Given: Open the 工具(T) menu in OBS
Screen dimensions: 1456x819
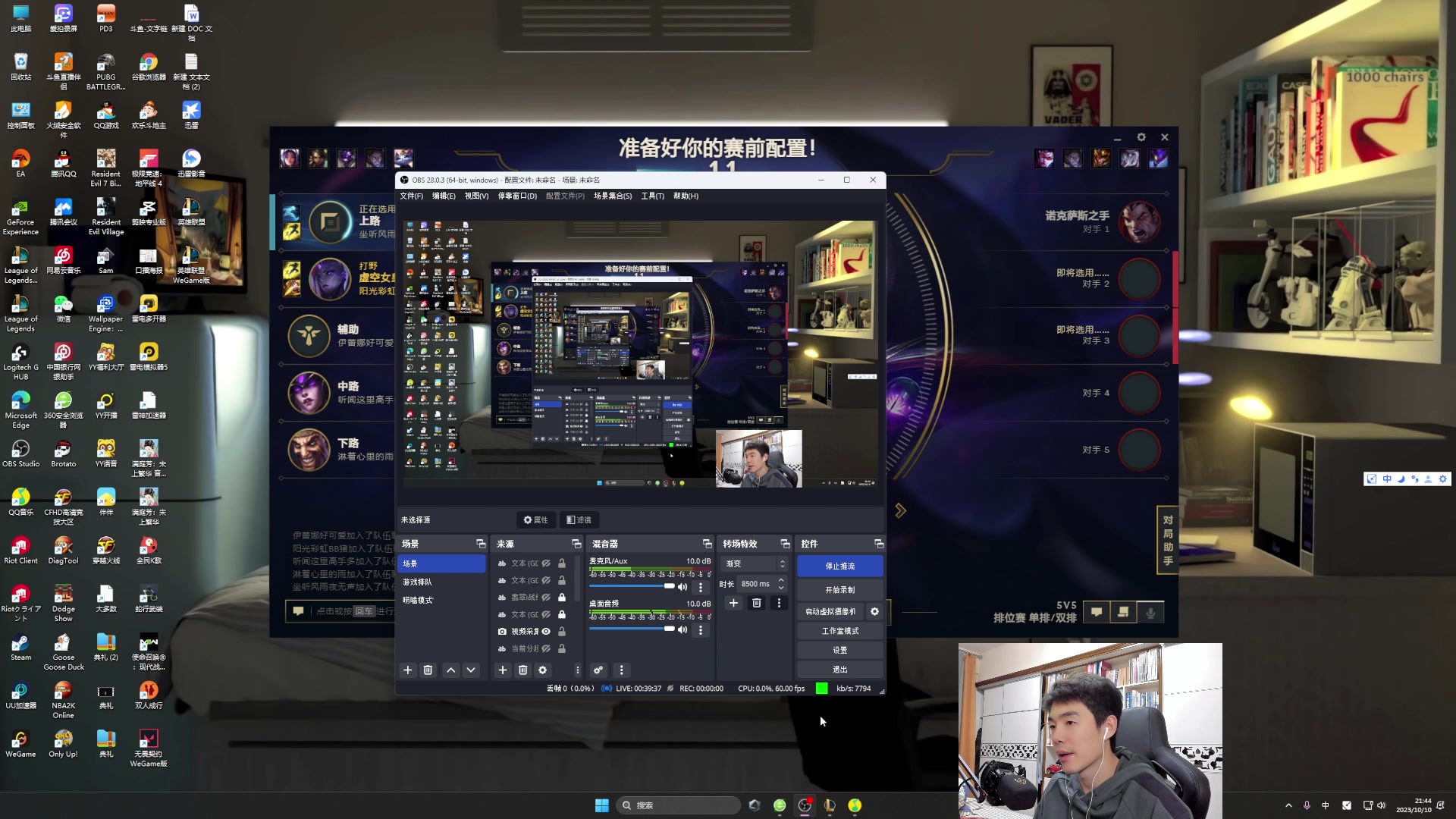Looking at the screenshot, I should (652, 196).
